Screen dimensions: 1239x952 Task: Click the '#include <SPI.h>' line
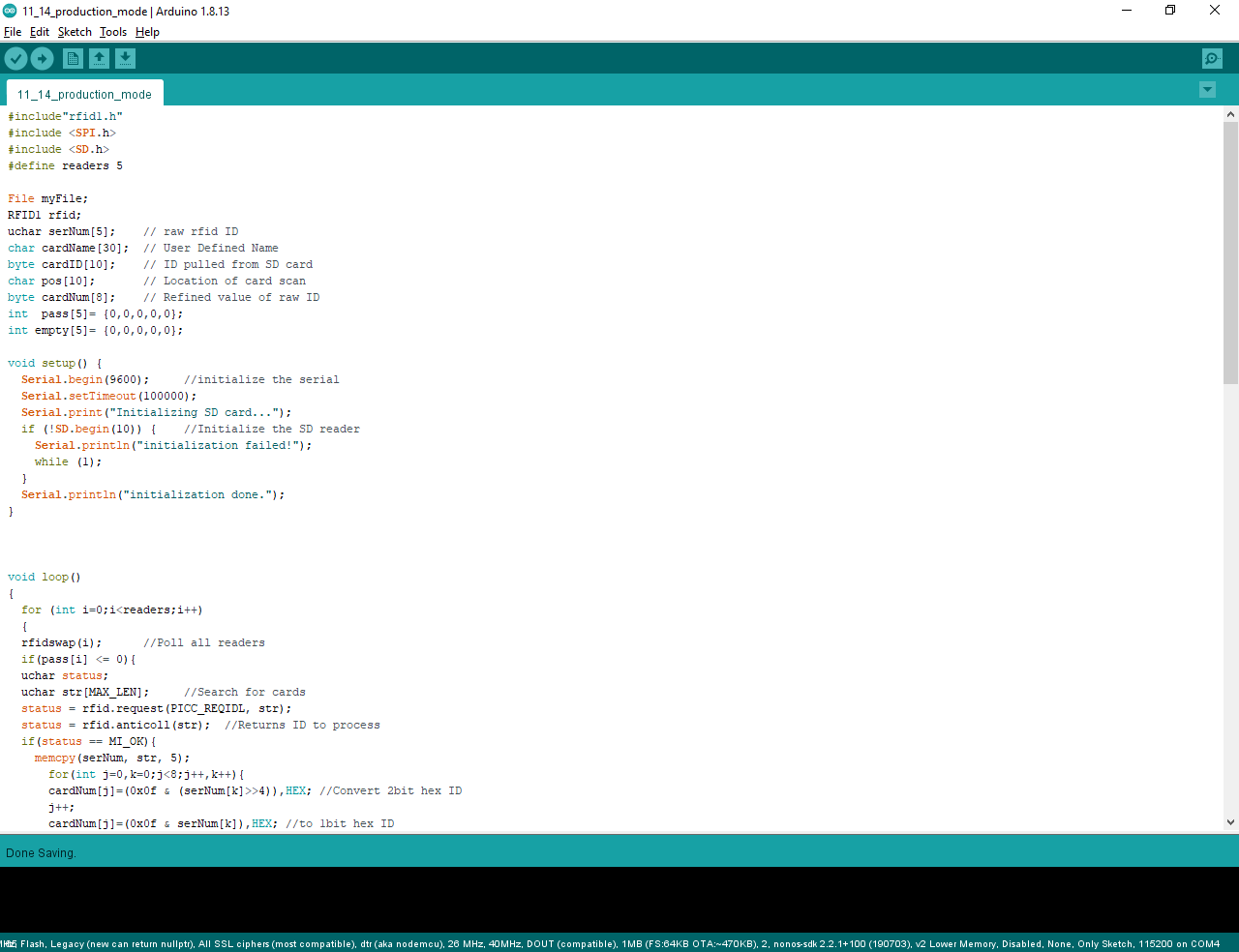click(62, 133)
